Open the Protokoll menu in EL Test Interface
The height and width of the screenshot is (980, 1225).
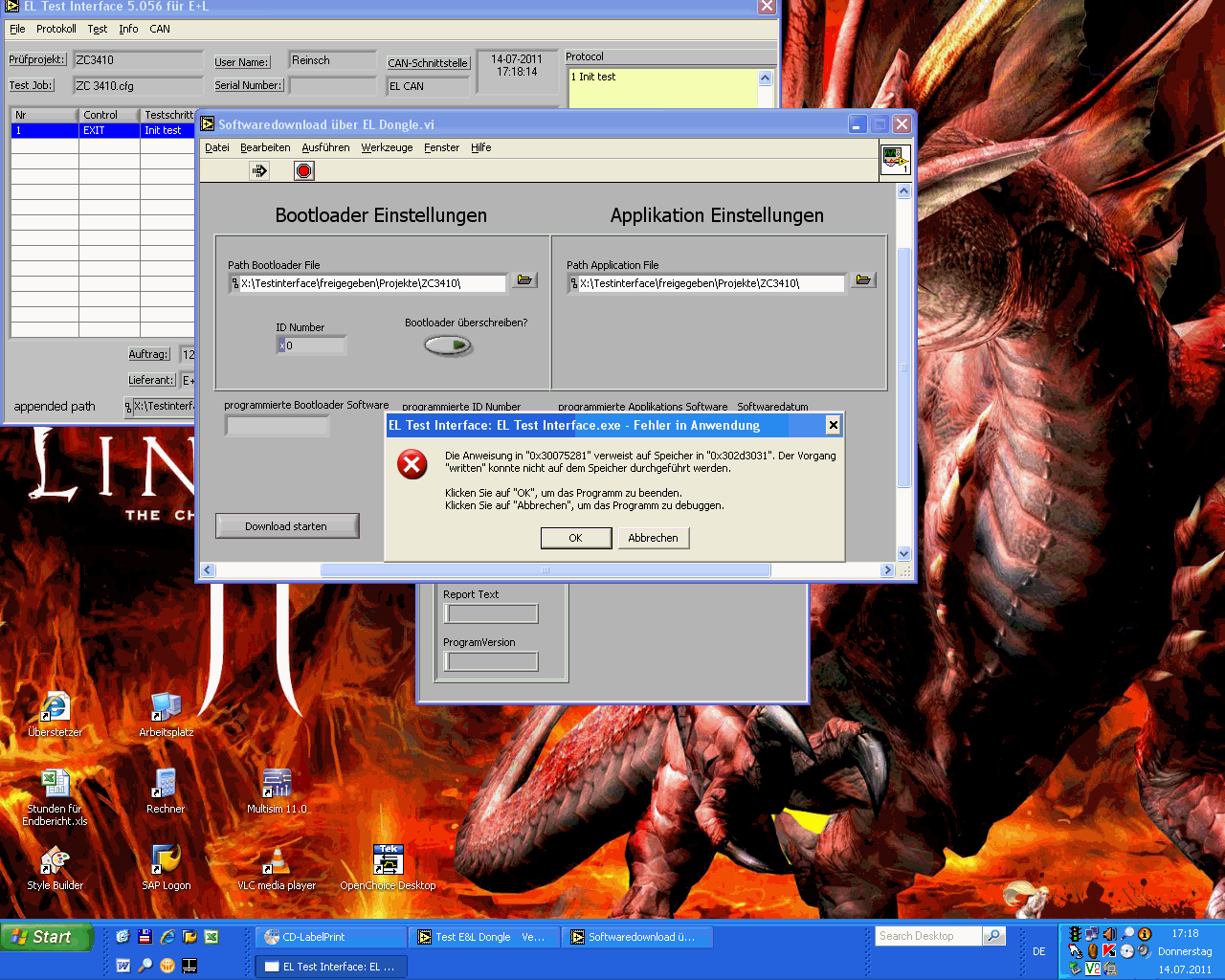tap(56, 29)
